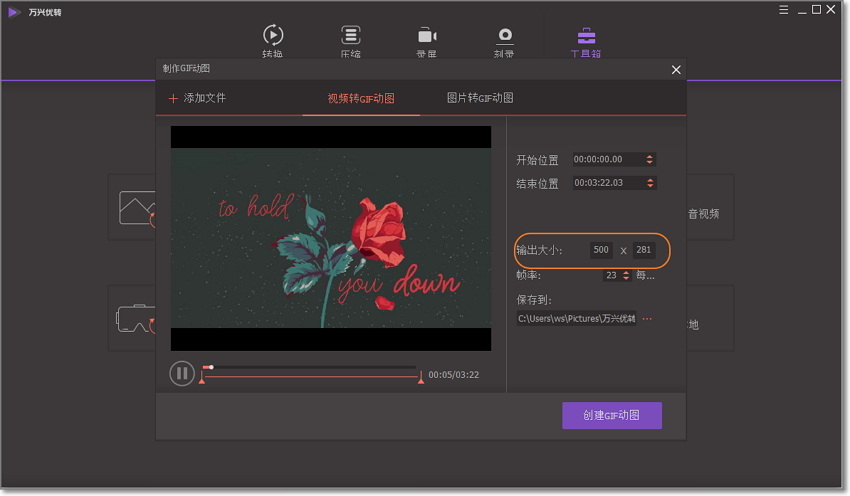Click the 帧率 value field 23

pyautogui.click(x=611, y=275)
